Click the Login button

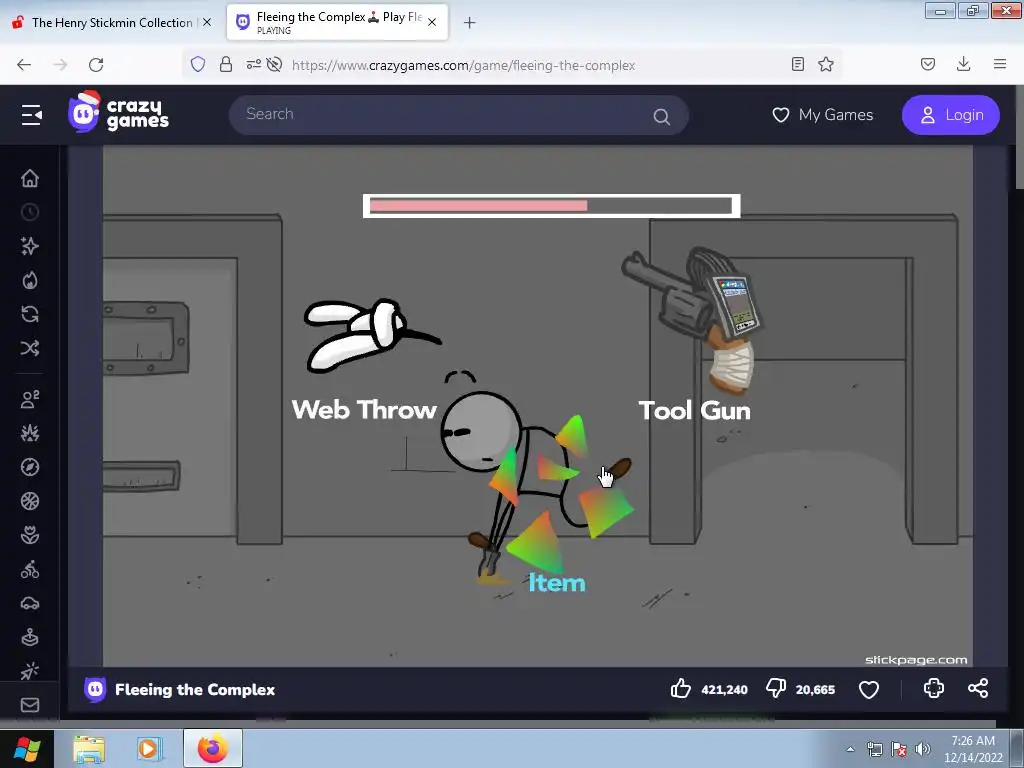pos(951,115)
